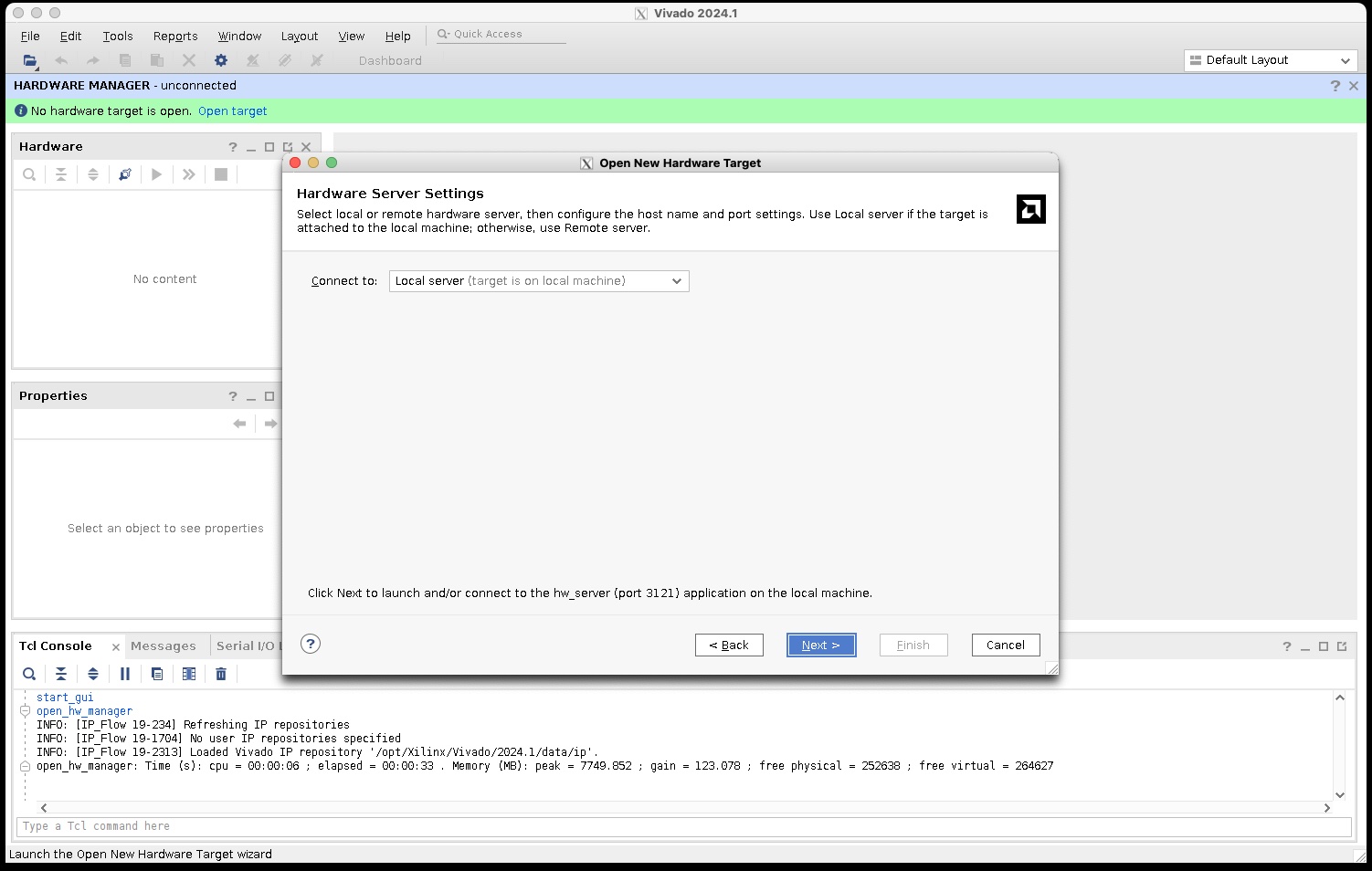This screenshot has width=1372, height=871.
Task: Clear Tcl Console with trash icon
Action: (x=221, y=674)
